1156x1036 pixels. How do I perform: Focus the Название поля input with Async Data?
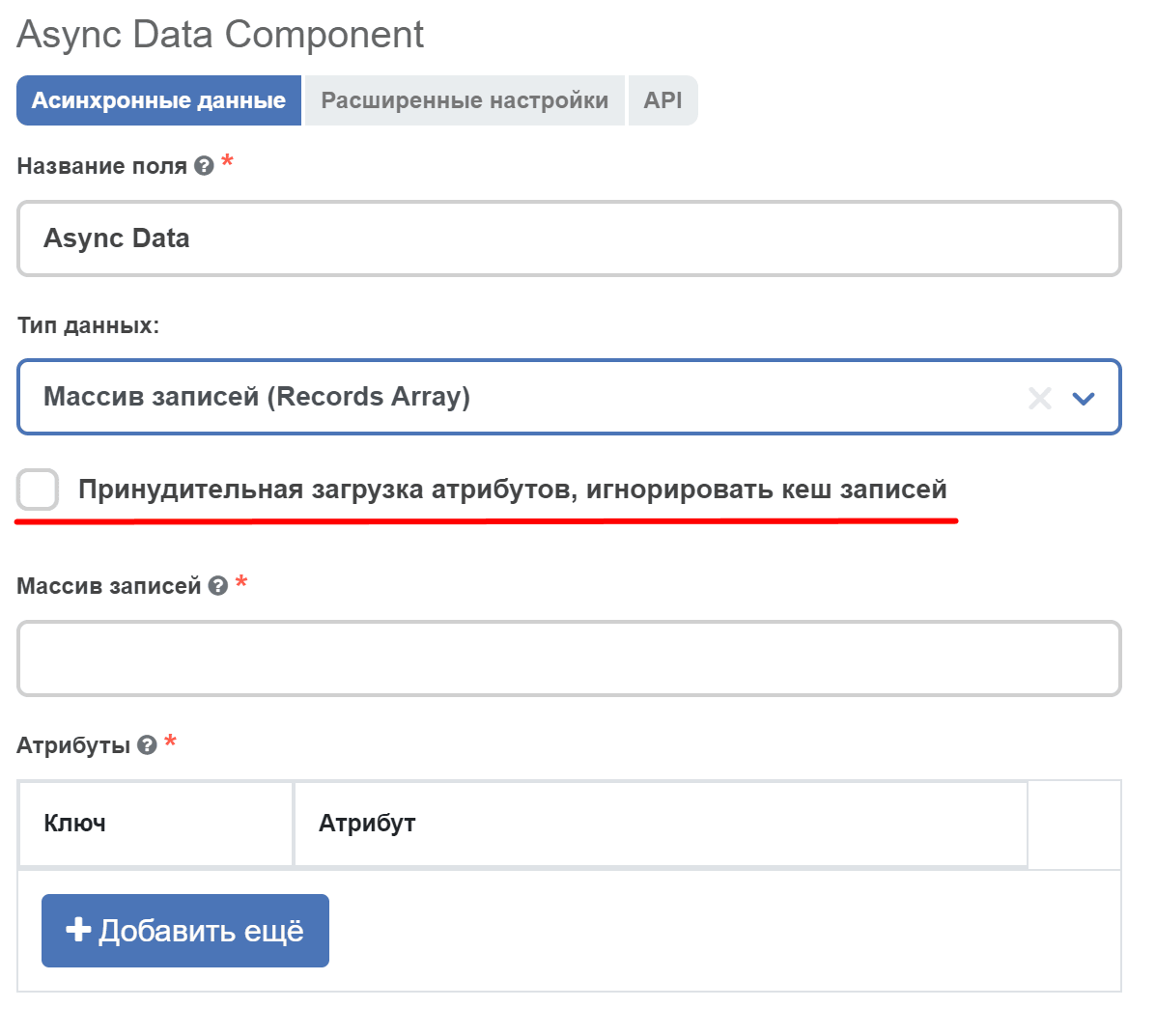click(569, 238)
